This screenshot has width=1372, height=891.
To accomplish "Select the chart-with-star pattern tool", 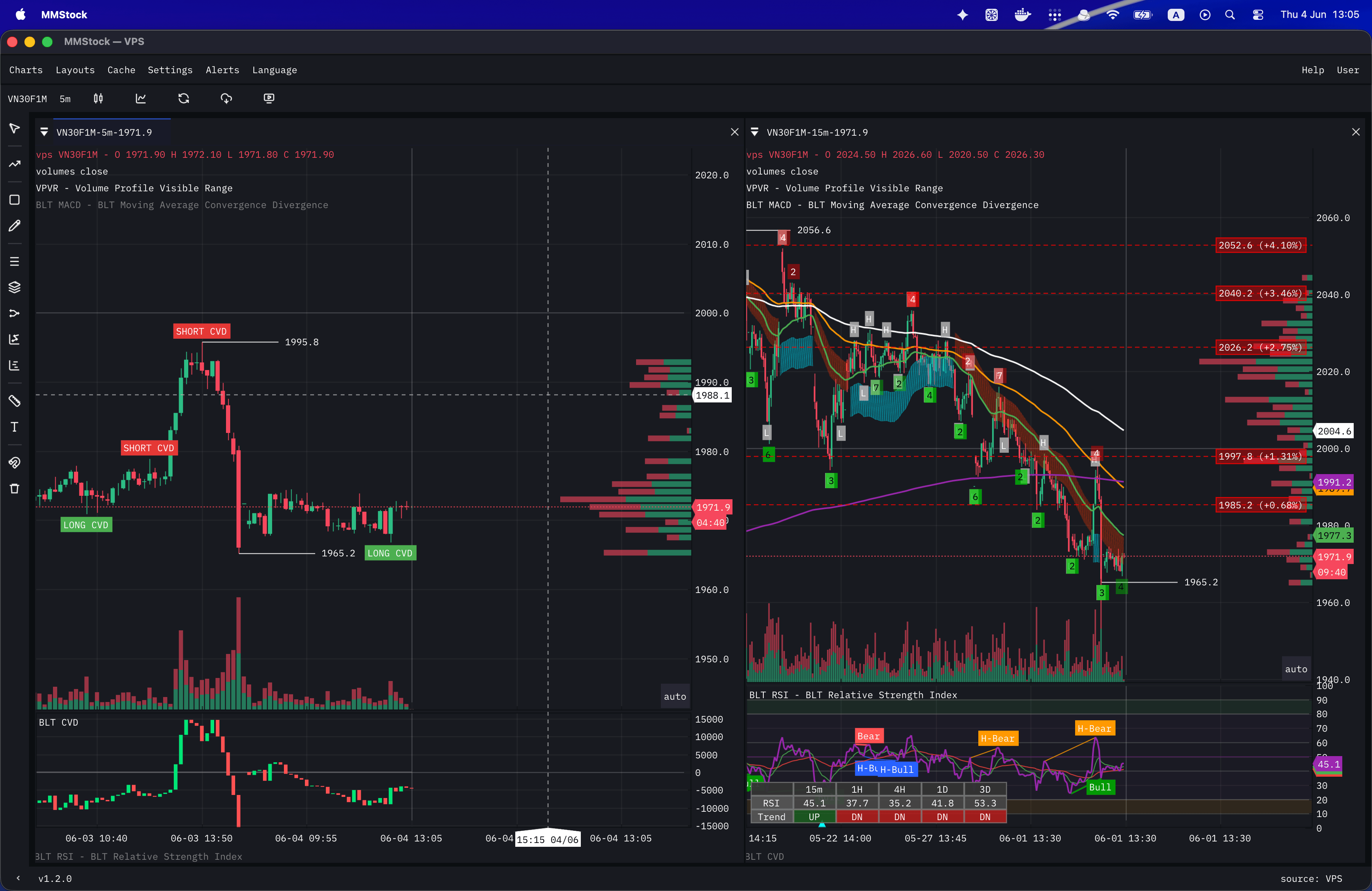I will tap(14, 339).
